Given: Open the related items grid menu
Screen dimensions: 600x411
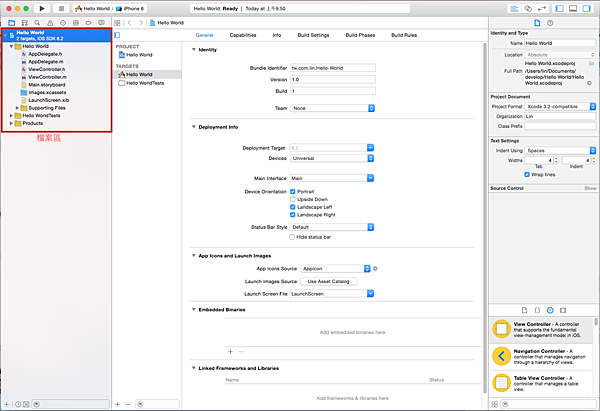Looking at the screenshot, I should click(x=117, y=23).
